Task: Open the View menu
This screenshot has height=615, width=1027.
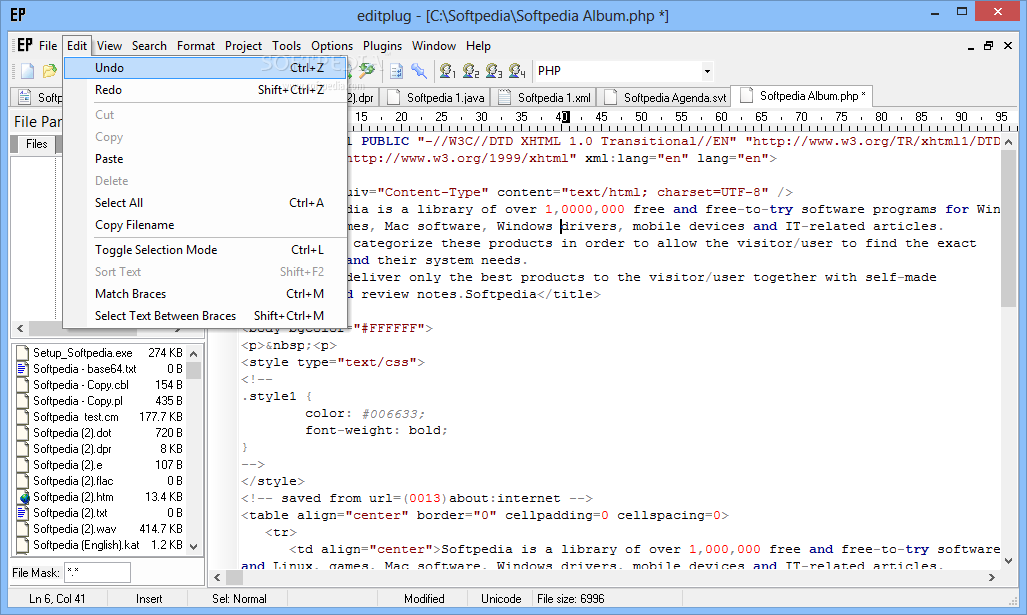Action: click(109, 45)
